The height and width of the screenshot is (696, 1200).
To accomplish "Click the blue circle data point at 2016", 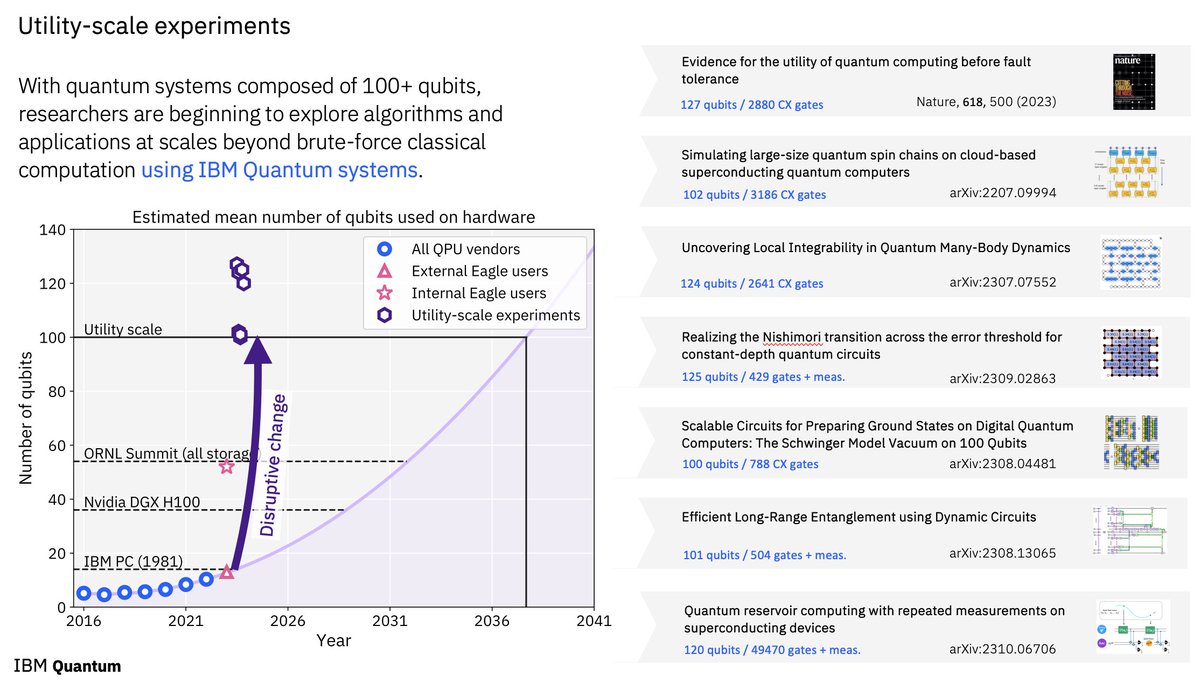I will click(84, 594).
